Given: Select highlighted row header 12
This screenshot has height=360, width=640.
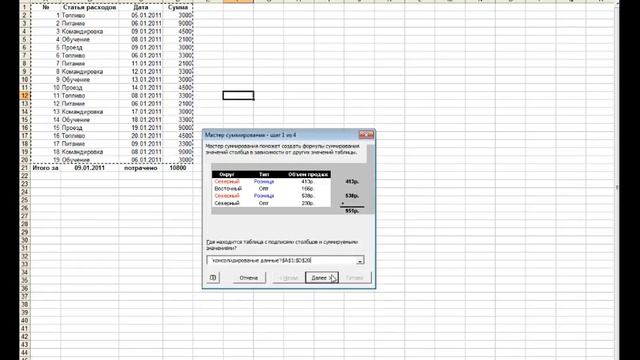Looking at the screenshot, I should pyautogui.click(x=25, y=96).
